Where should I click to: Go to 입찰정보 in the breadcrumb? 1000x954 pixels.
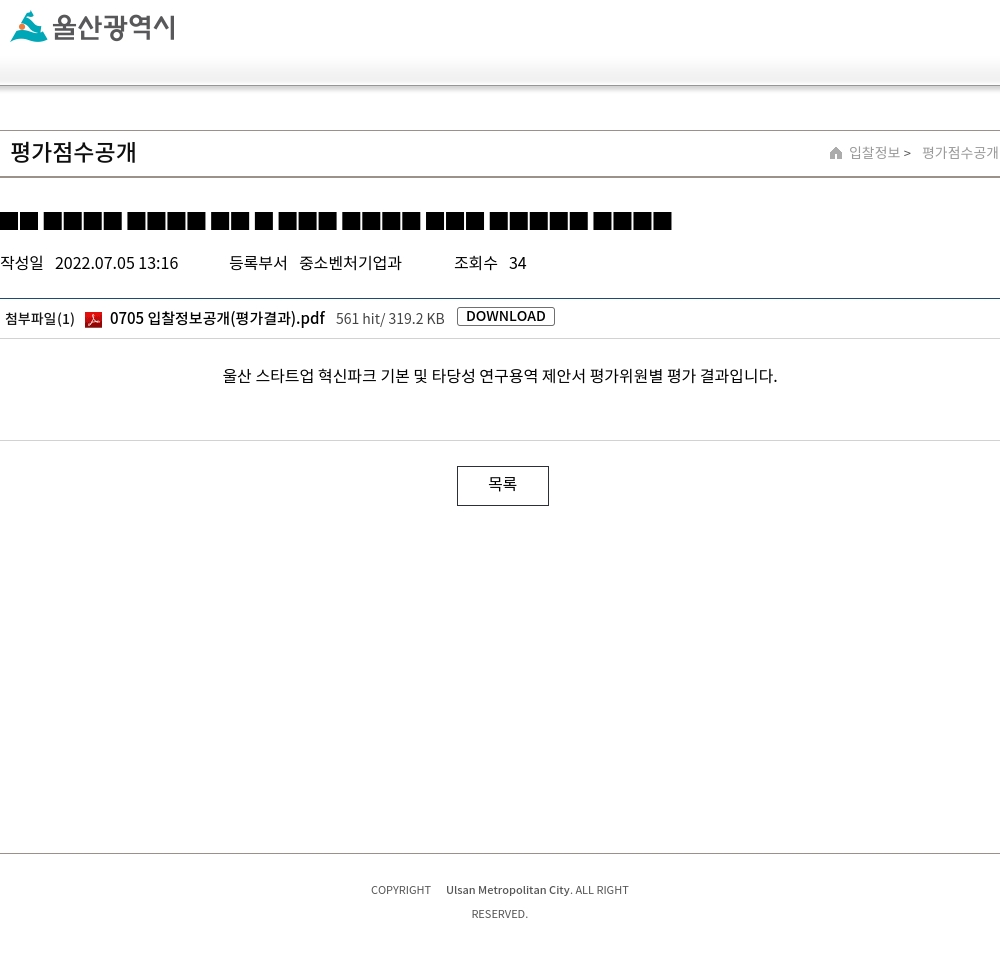pyautogui.click(x=874, y=153)
